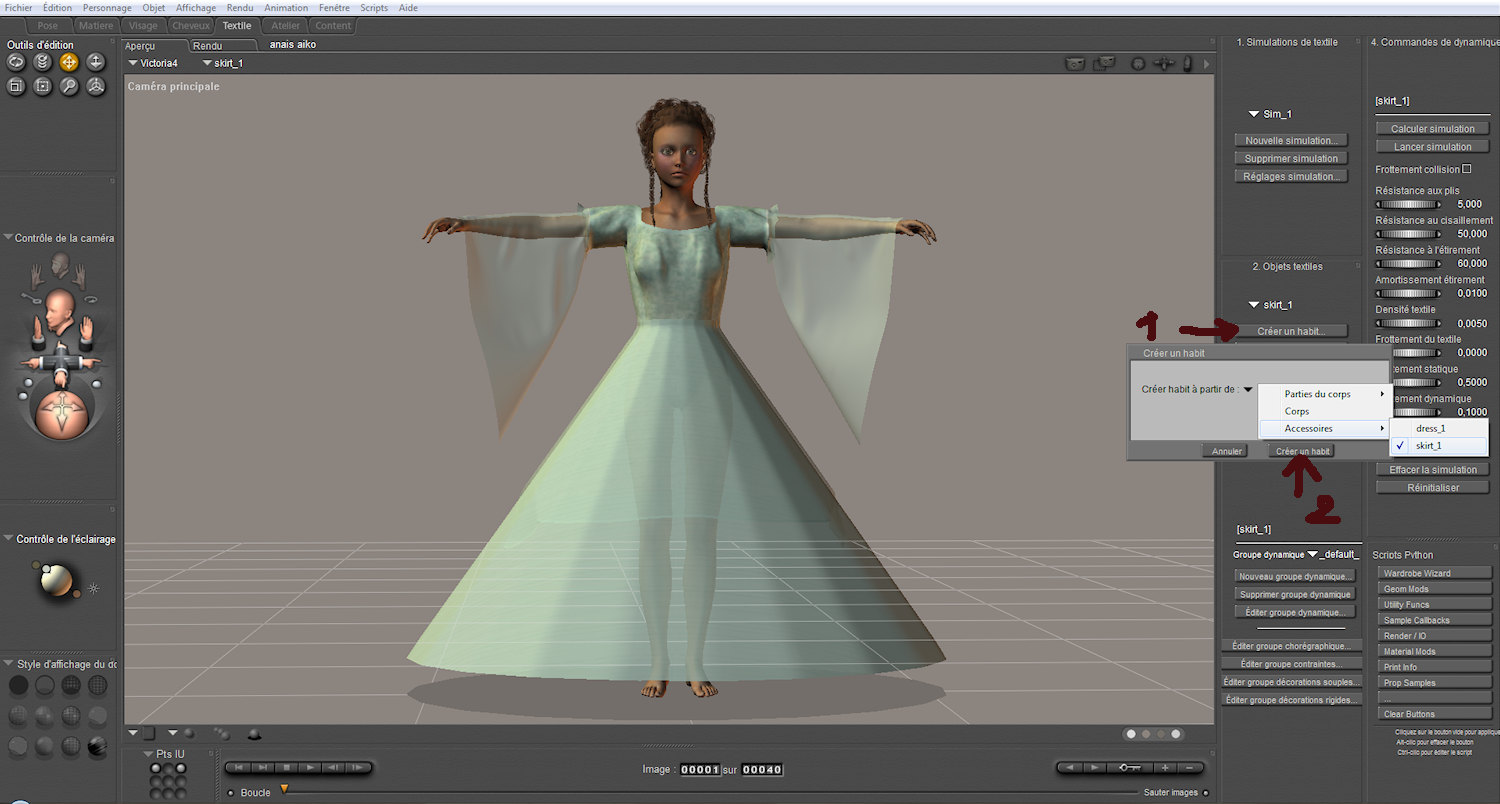Adjust the Densité textile slider
The height and width of the screenshot is (804, 1500).
coord(1408,323)
